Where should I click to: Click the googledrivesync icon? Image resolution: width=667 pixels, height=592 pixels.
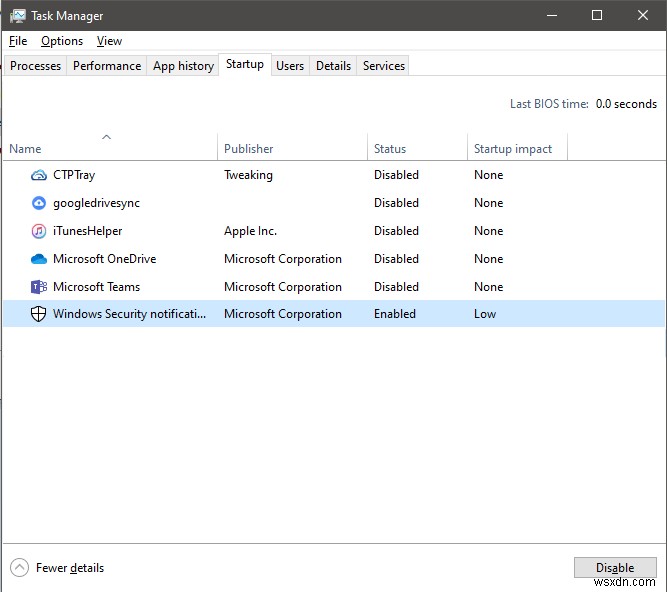(39, 203)
